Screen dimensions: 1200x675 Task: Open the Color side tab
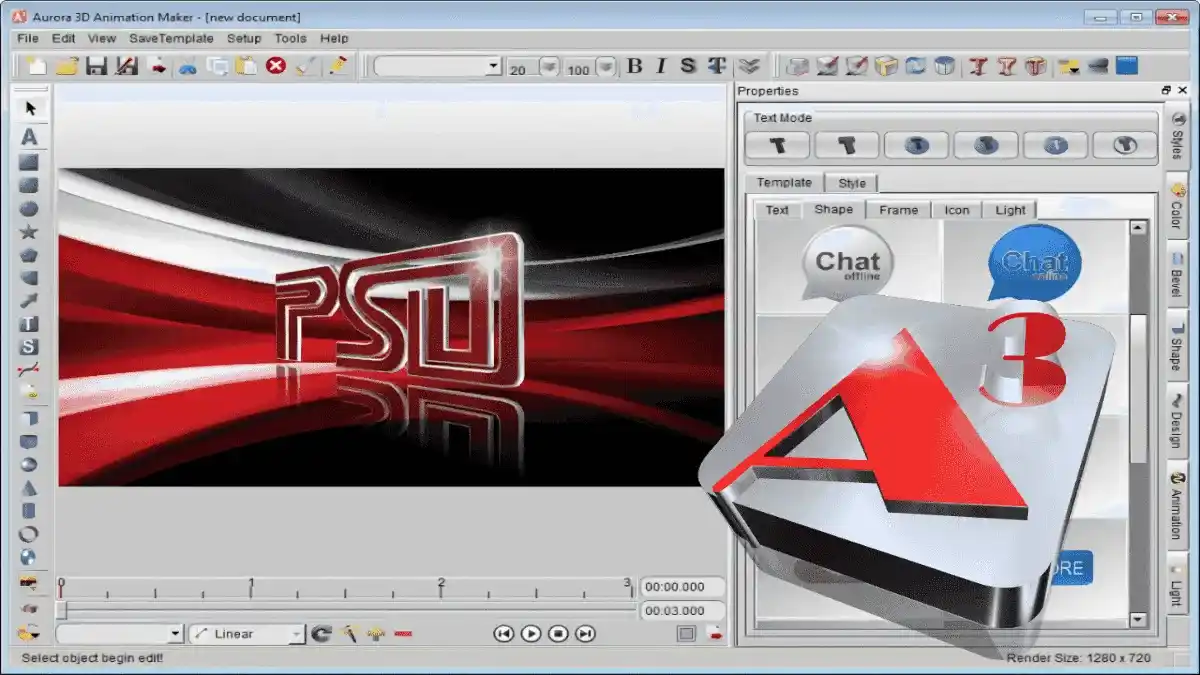coord(1176,204)
